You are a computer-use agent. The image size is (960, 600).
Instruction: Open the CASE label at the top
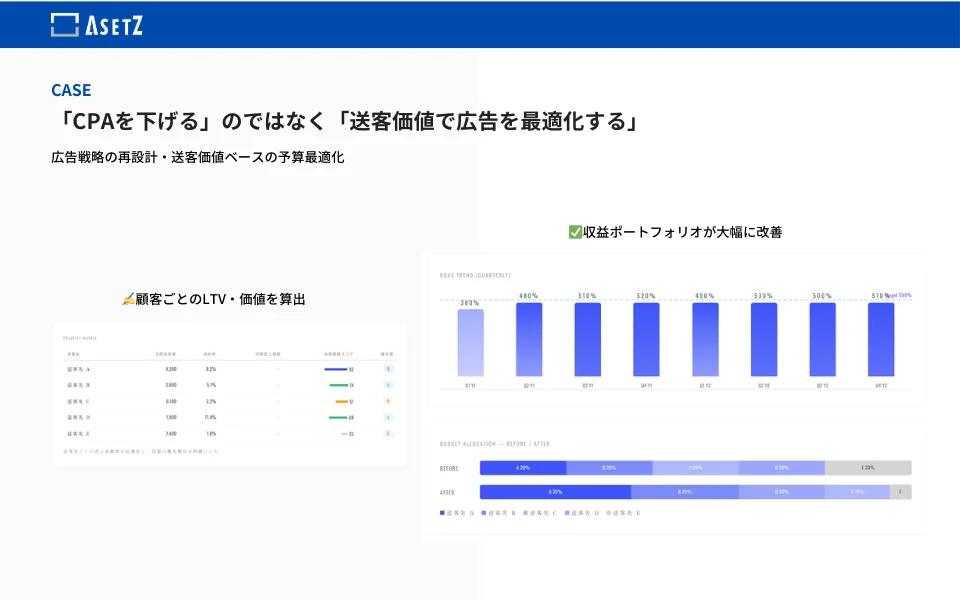(69, 90)
